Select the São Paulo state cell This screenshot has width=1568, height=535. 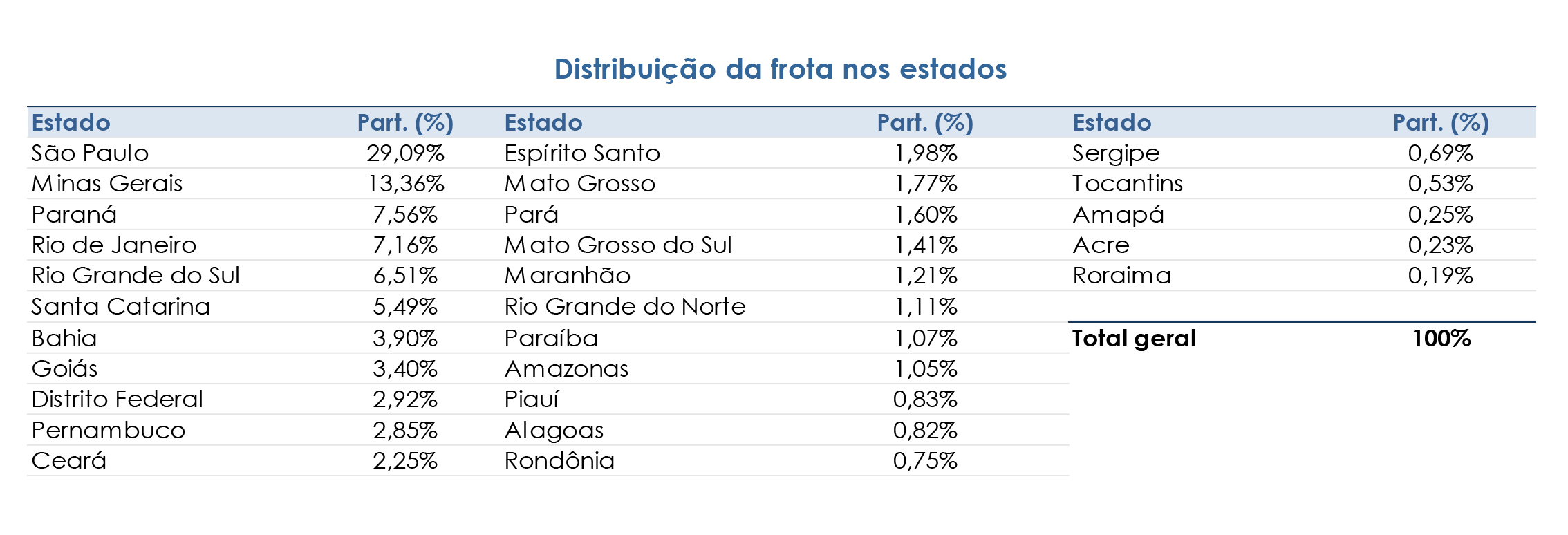coord(90,153)
